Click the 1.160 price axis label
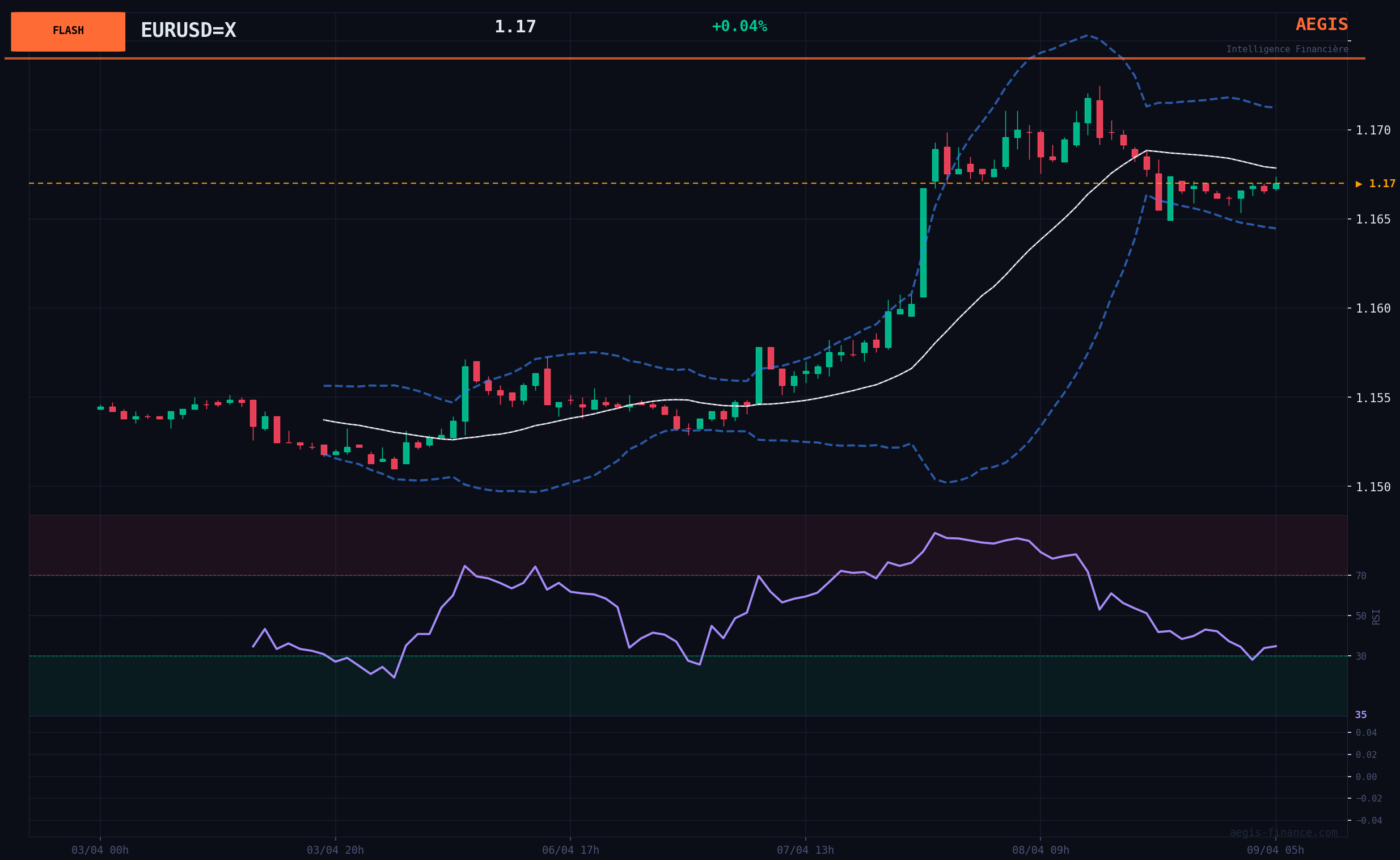The width and height of the screenshot is (1400, 860). [1373, 308]
